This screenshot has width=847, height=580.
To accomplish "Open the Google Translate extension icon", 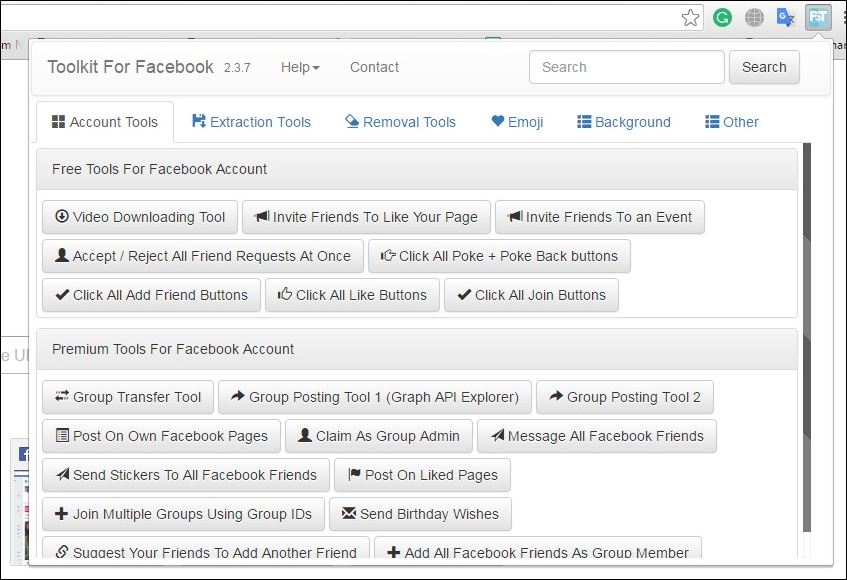I will coord(785,18).
